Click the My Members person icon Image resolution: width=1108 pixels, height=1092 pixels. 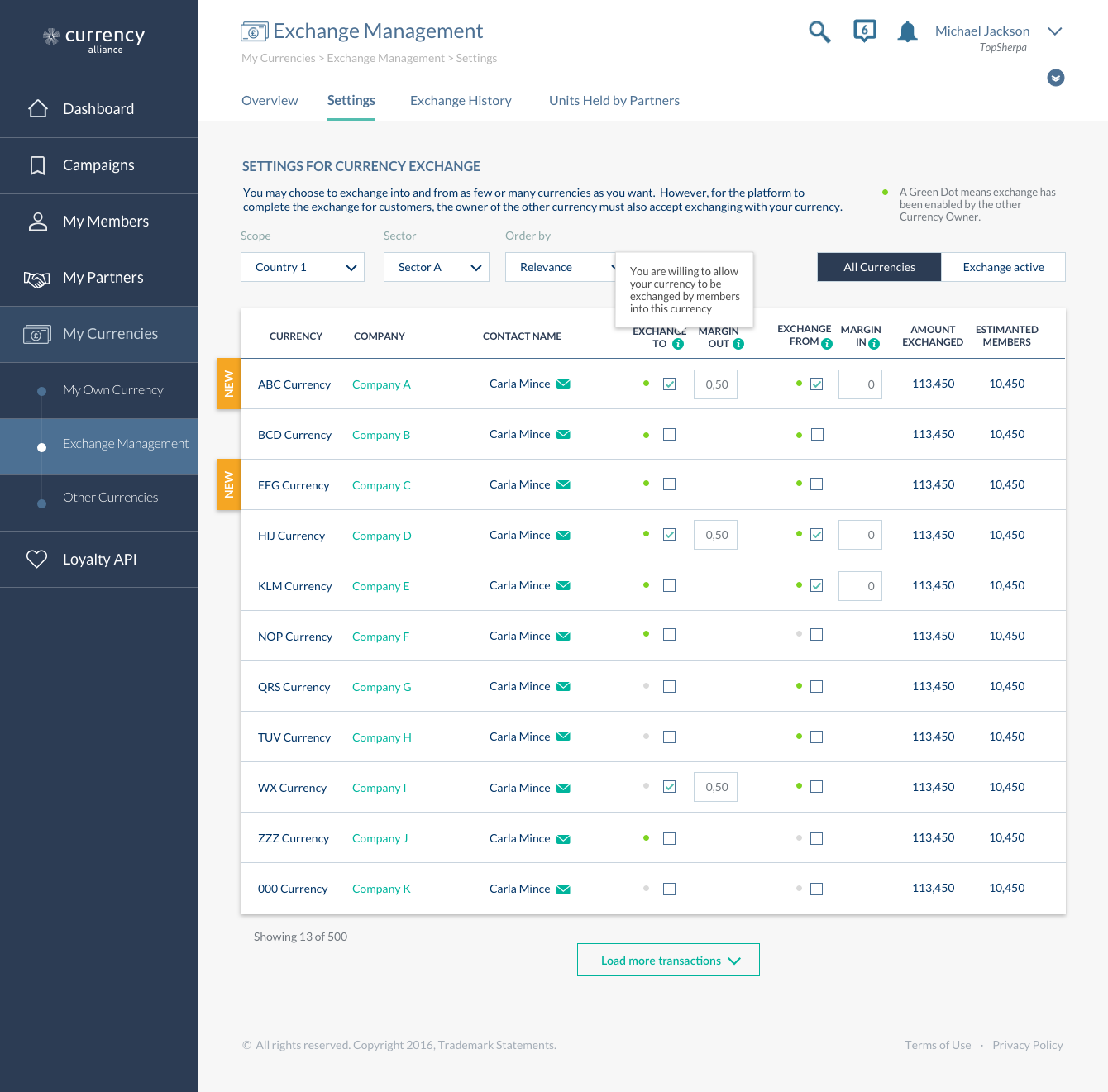[x=38, y=222]
